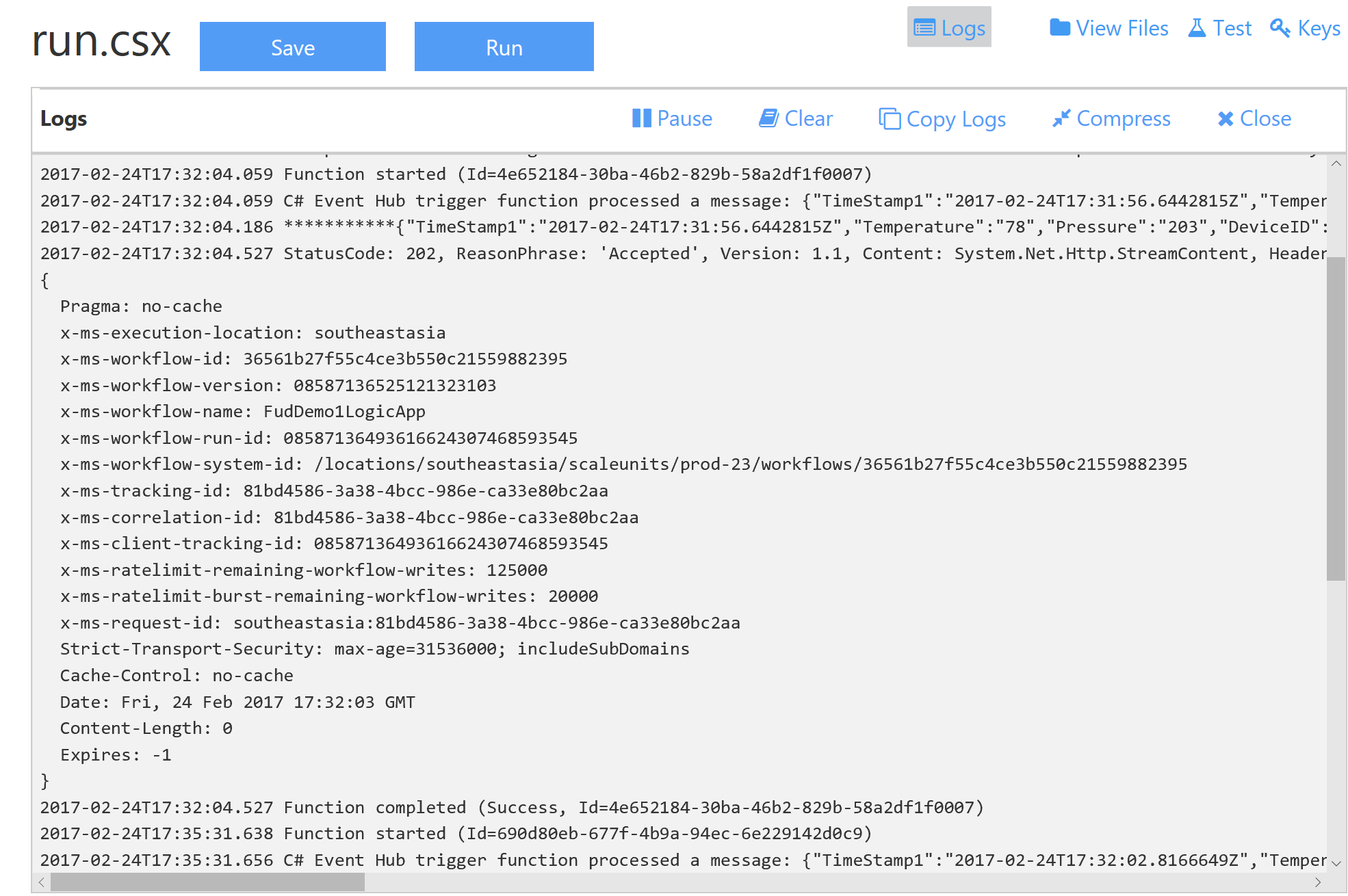Click the Logs panel icon
This screenshot has height=896, width=1348.
click(x=922, y=28)
